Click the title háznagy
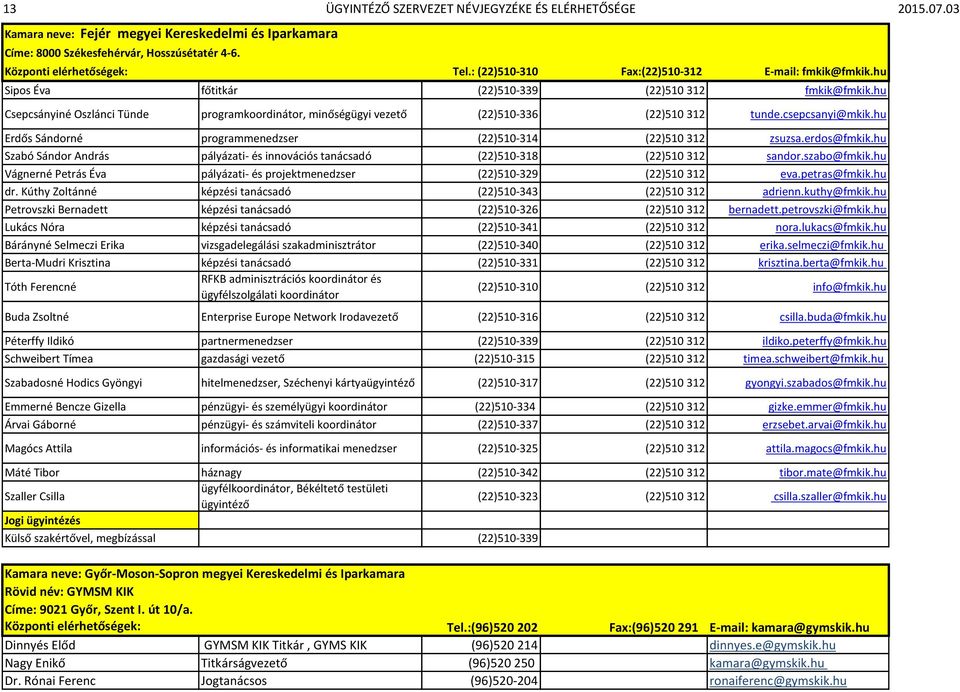This screenshot has height=692, width=960. 222,472
